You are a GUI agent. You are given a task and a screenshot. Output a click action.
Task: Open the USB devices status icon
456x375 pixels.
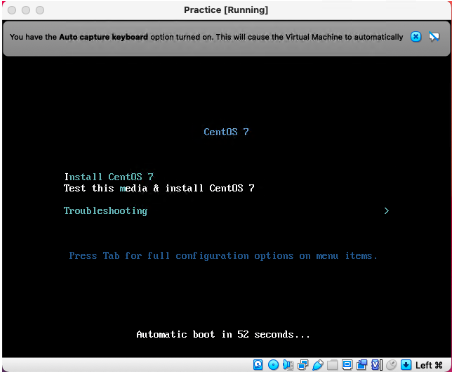click(x=318, y=365)
